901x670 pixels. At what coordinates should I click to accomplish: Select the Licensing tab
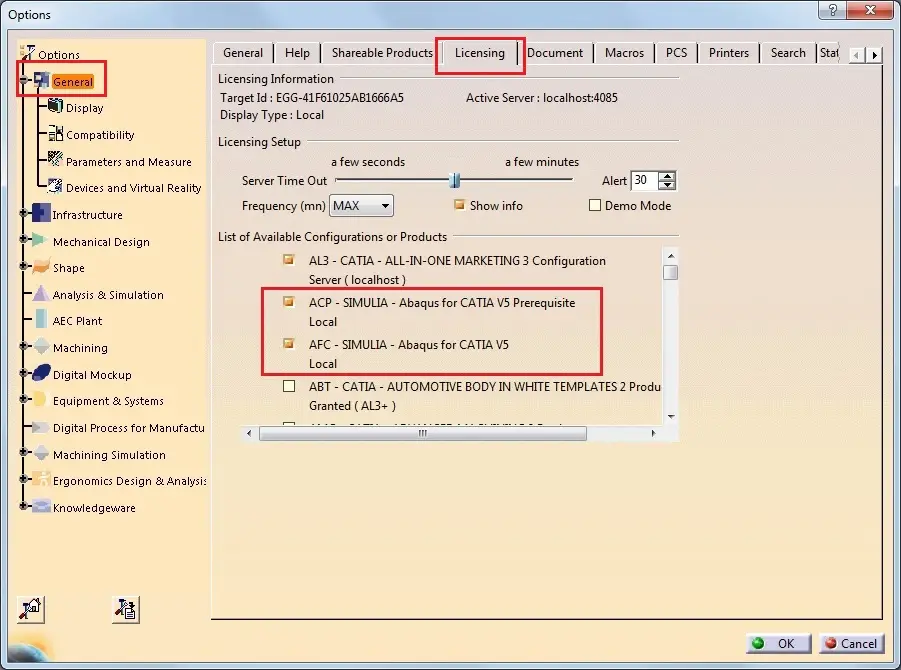click(480, 53)
